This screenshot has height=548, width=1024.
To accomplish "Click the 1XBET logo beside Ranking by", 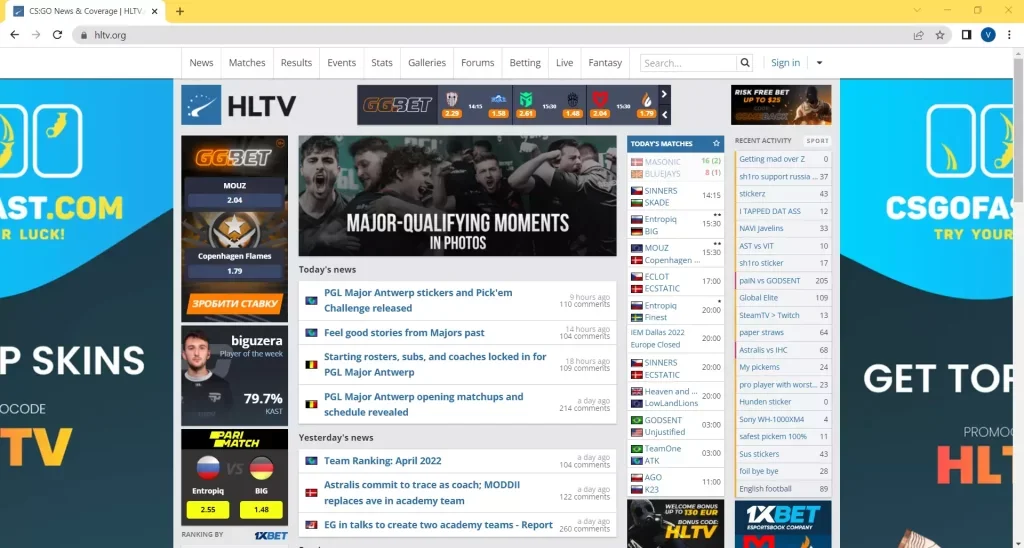I will (271, 536).
